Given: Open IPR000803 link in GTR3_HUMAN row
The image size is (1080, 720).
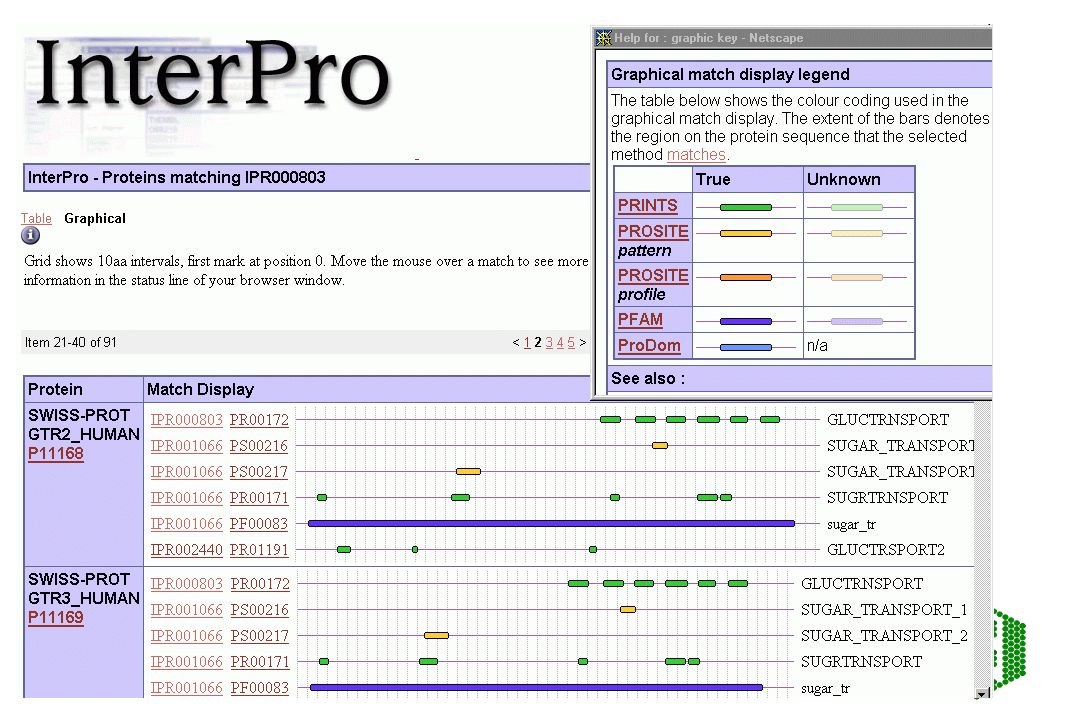Looking at the screenshot, I should pos(187,584).
